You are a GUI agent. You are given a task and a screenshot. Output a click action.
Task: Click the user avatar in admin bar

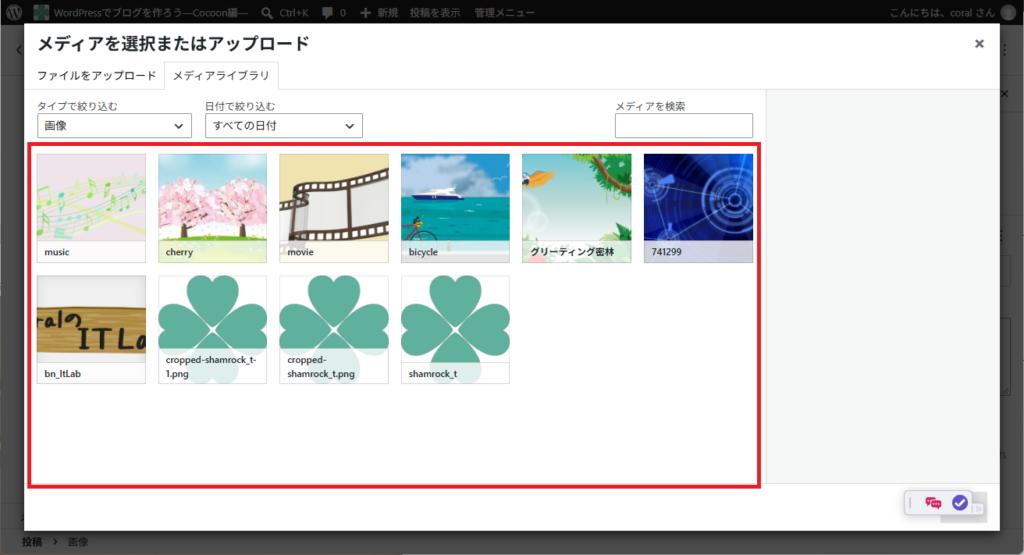[x=1008, y=12]
